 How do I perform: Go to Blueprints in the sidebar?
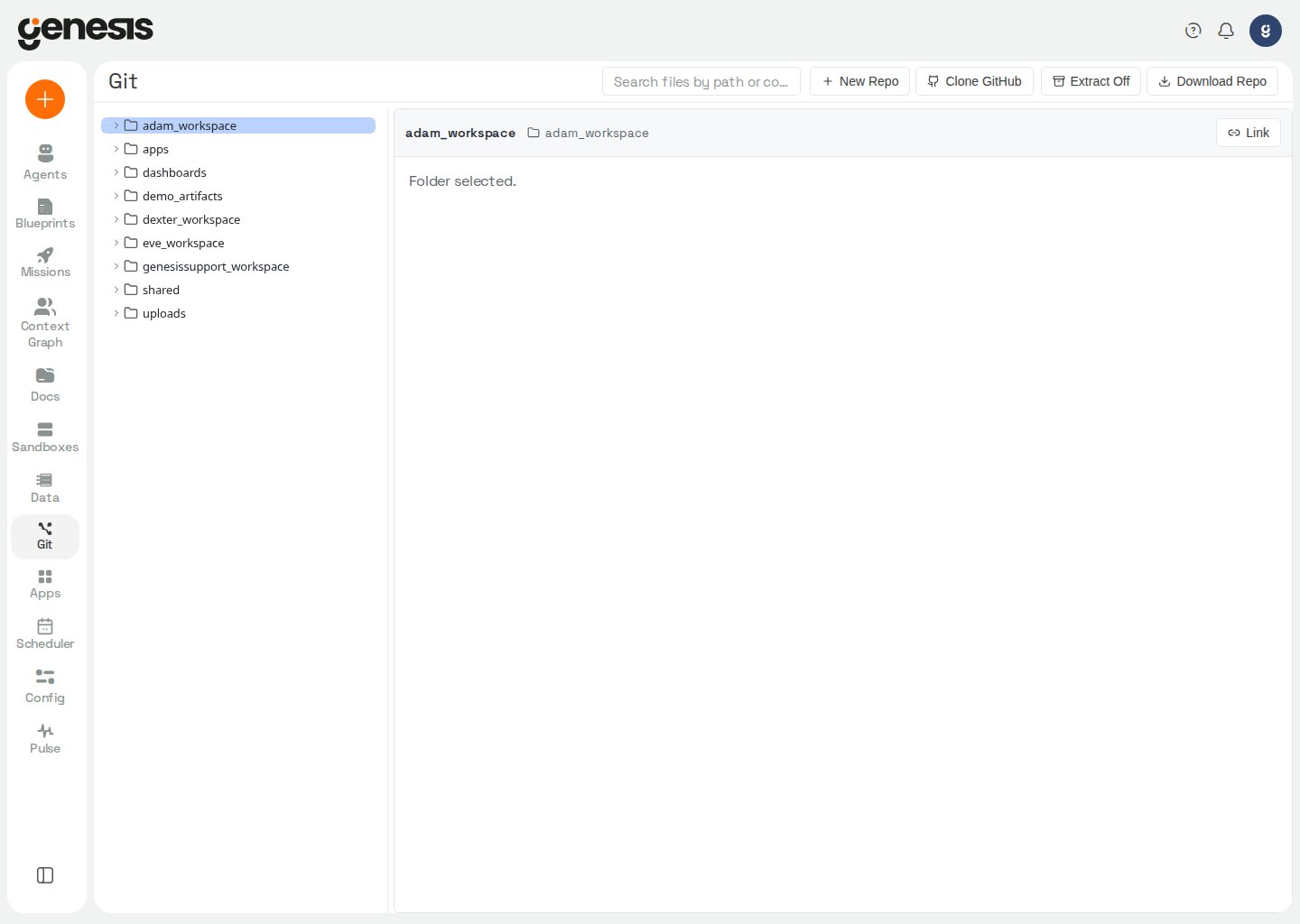pos(45,214)
